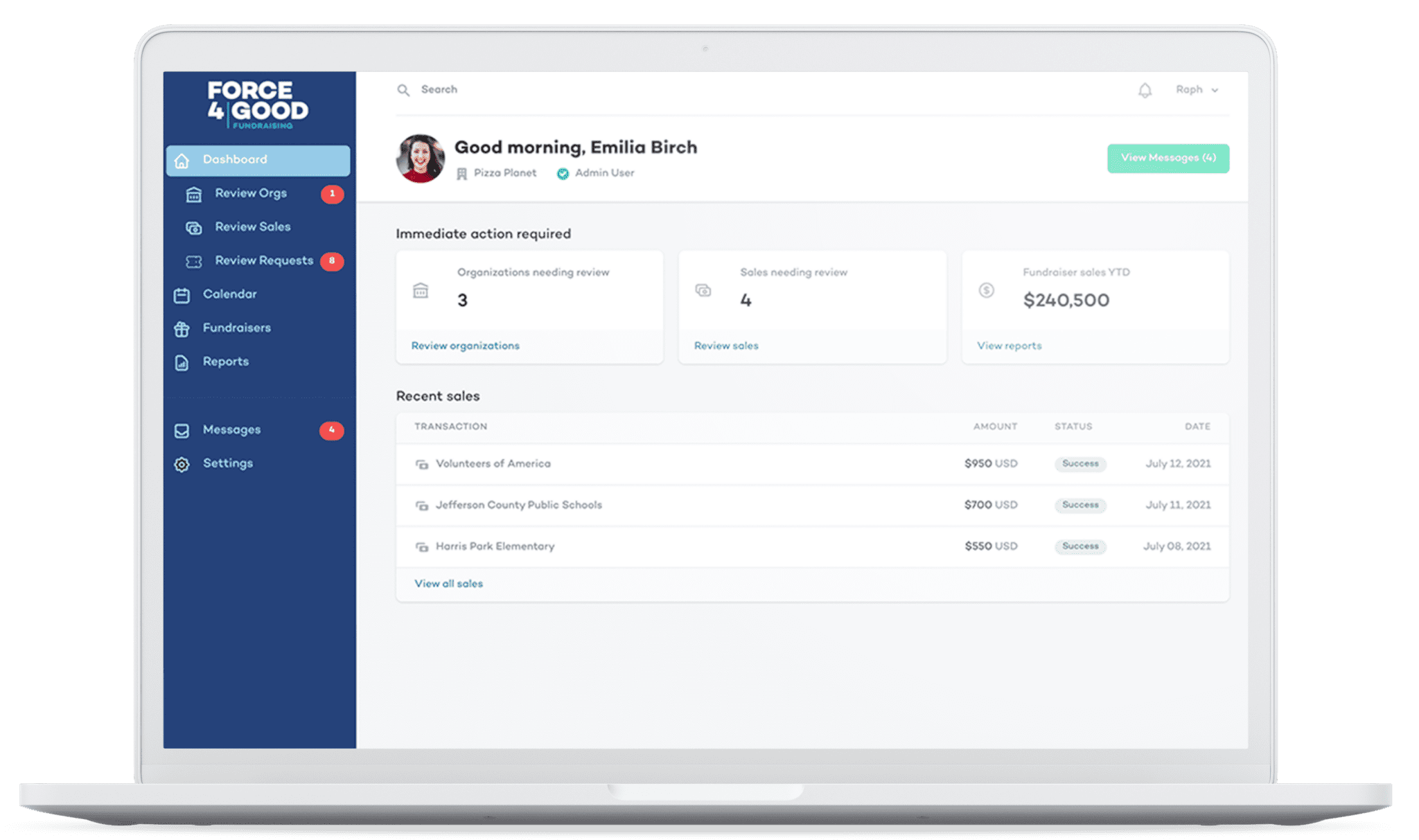Open the Dashboard menu item
The width and height of the screenshot is (1419, 840).
258,160
